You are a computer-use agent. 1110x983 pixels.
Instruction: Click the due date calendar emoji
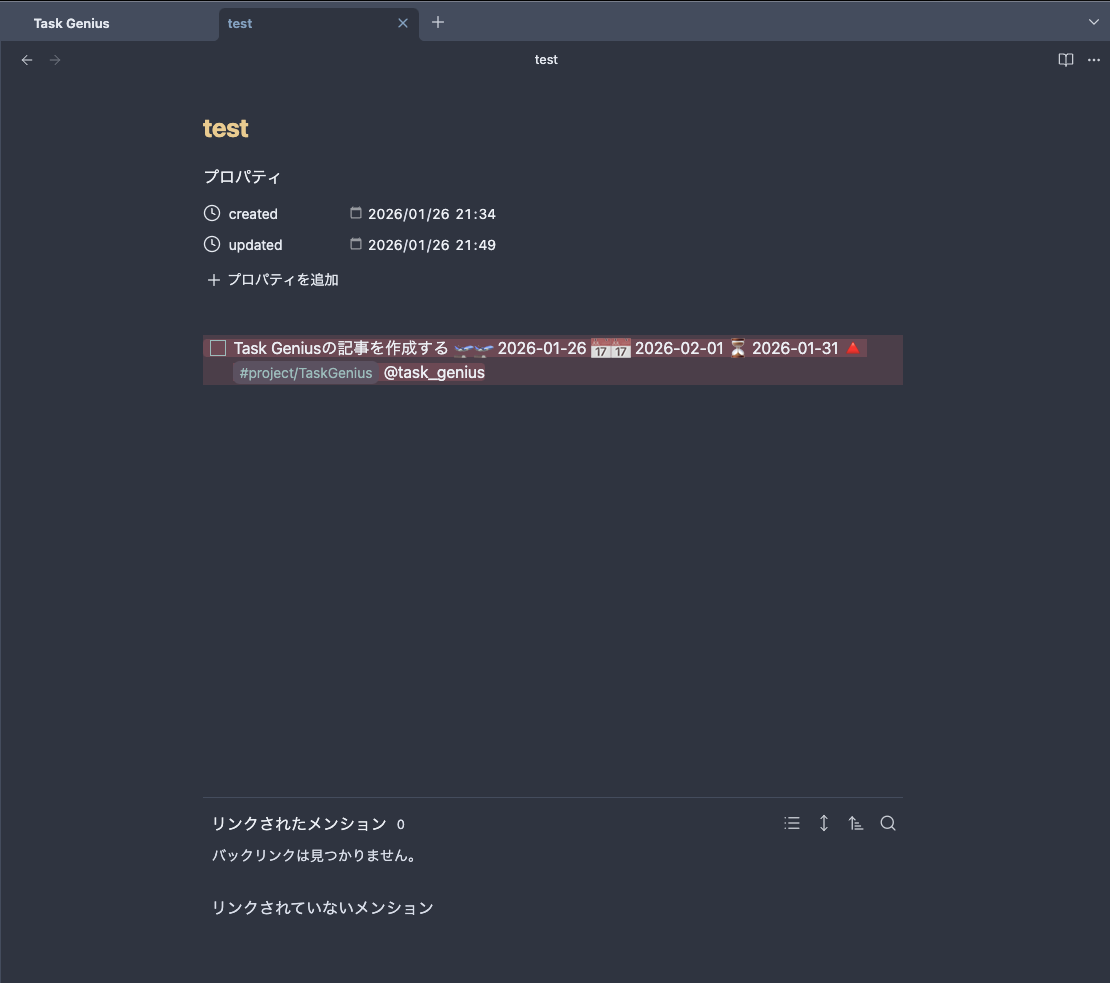[610, 349]
